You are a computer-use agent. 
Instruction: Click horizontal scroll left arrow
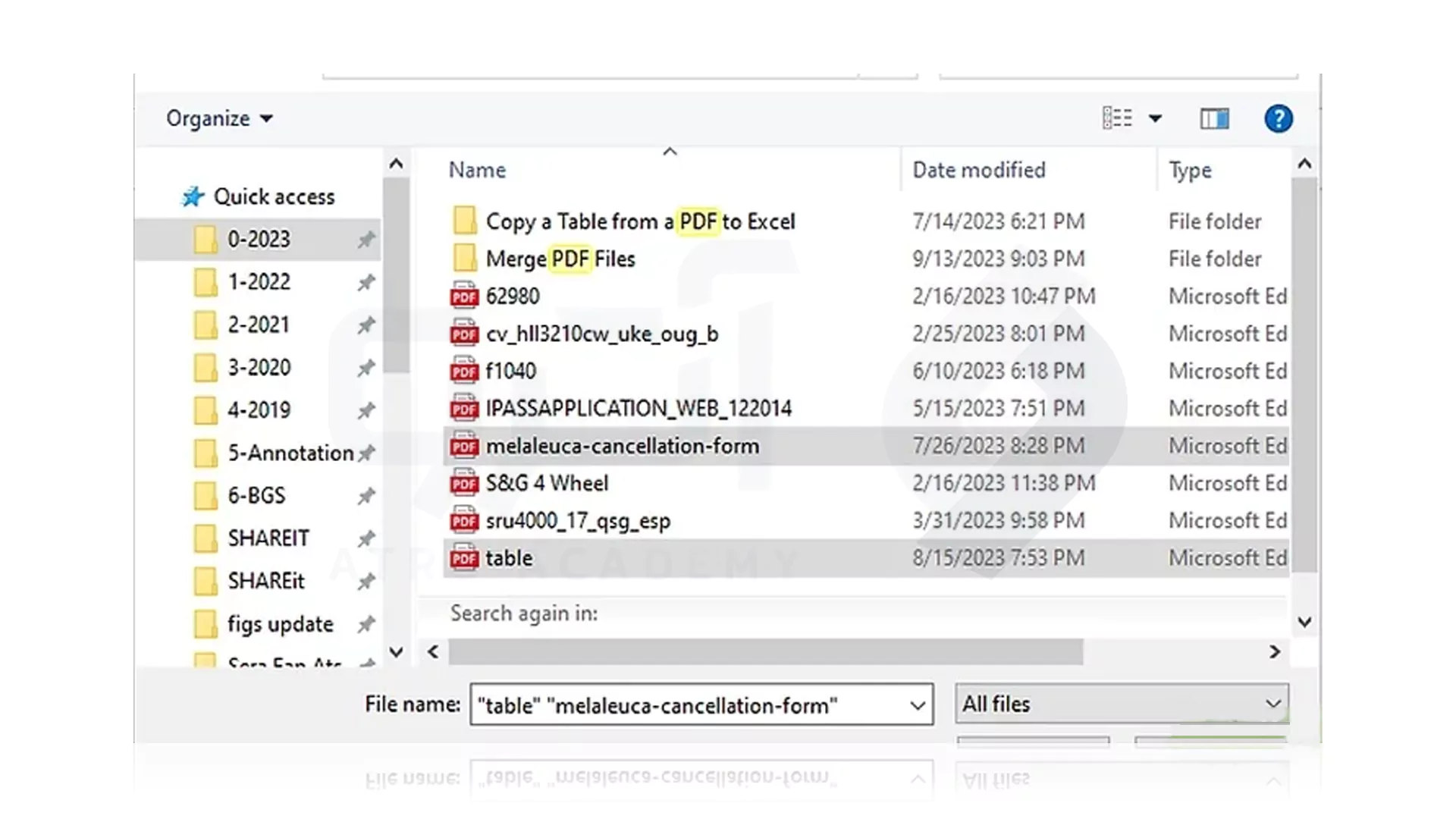click(433, 651)
